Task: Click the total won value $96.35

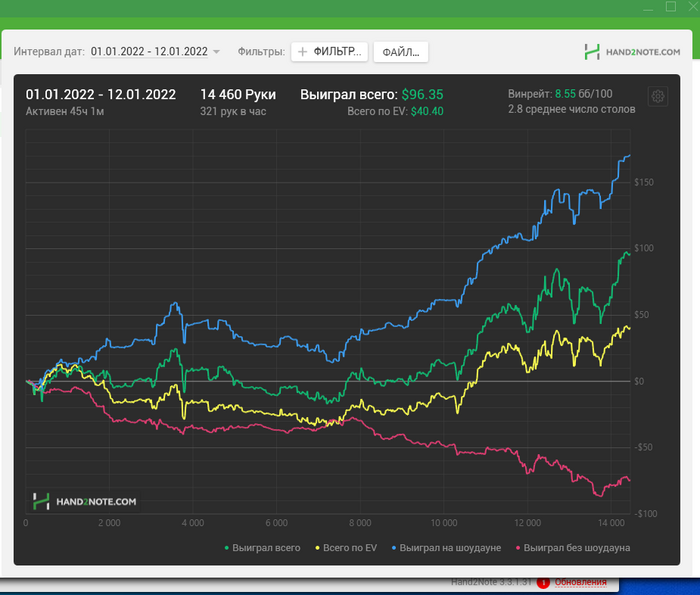Action: [x=422, y=95]
